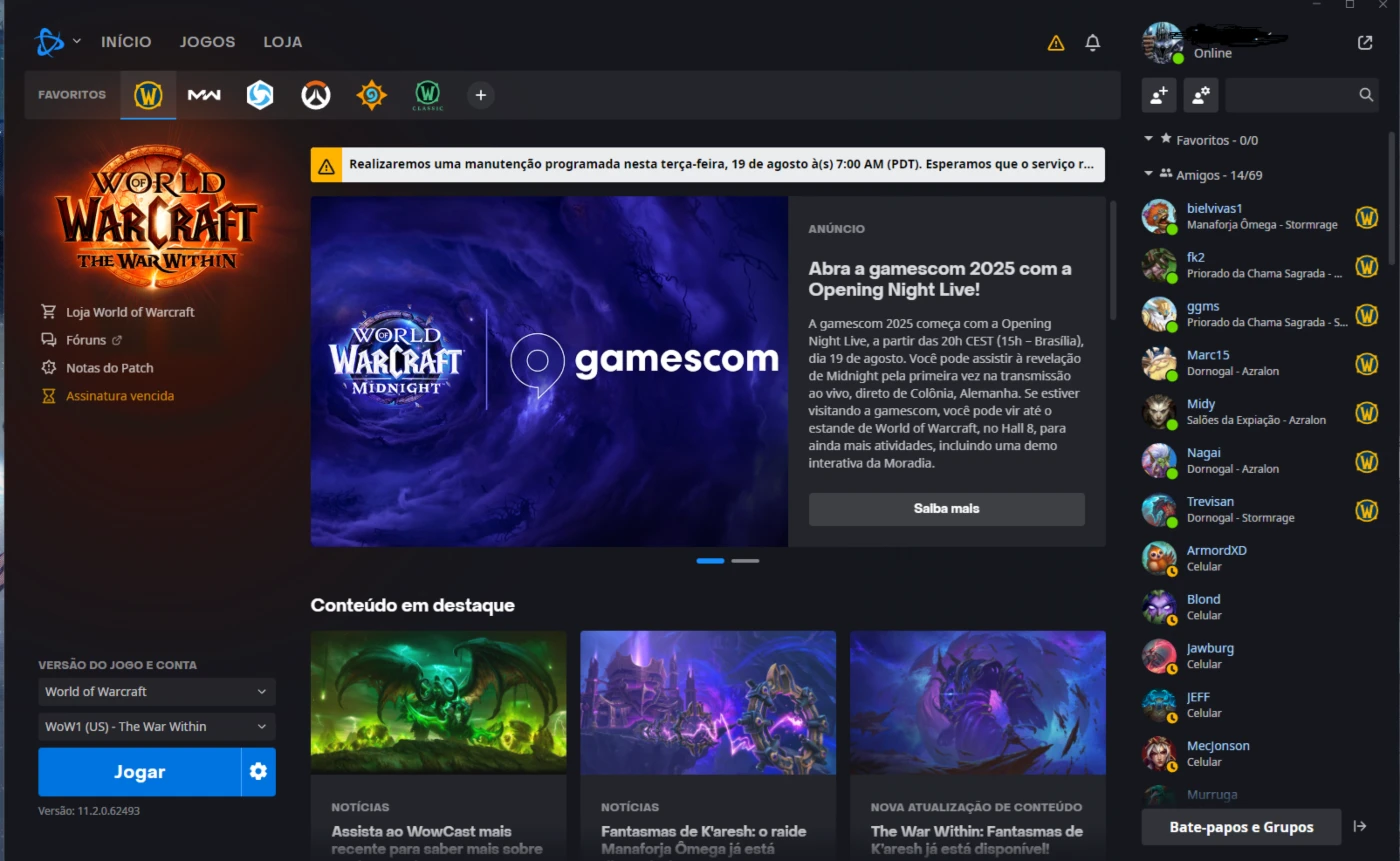Open notifications bell
The width and height of the screenshot is (1400, 861).
pyautogui.click(x=1093, y=43)
